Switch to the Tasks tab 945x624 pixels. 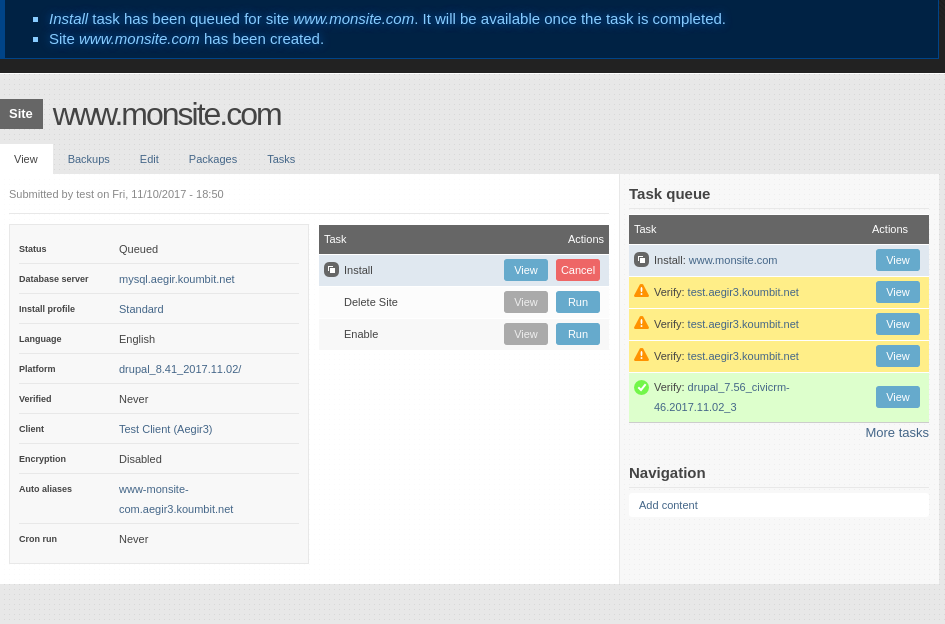coord(281,159)
